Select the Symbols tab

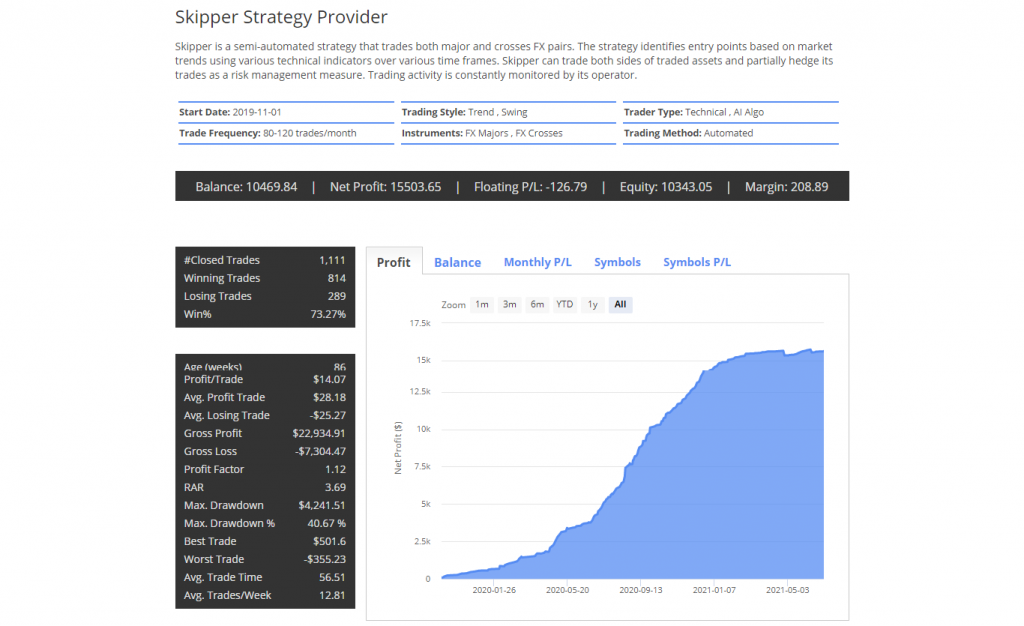point(617,262)
